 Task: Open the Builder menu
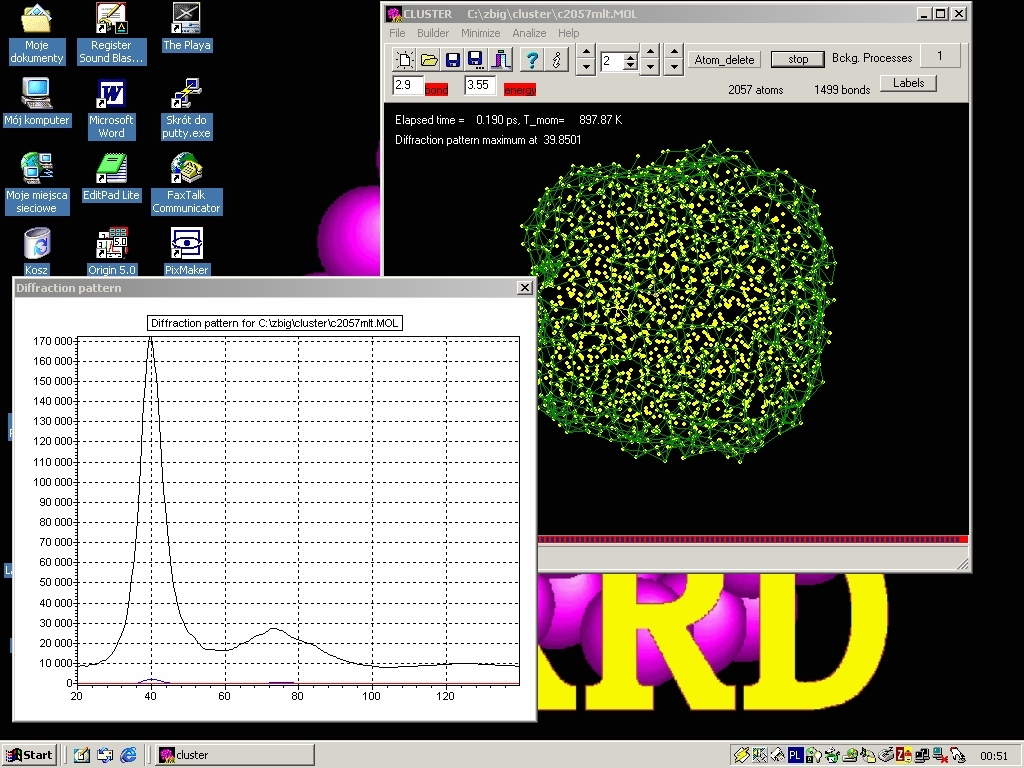[433, 33]
